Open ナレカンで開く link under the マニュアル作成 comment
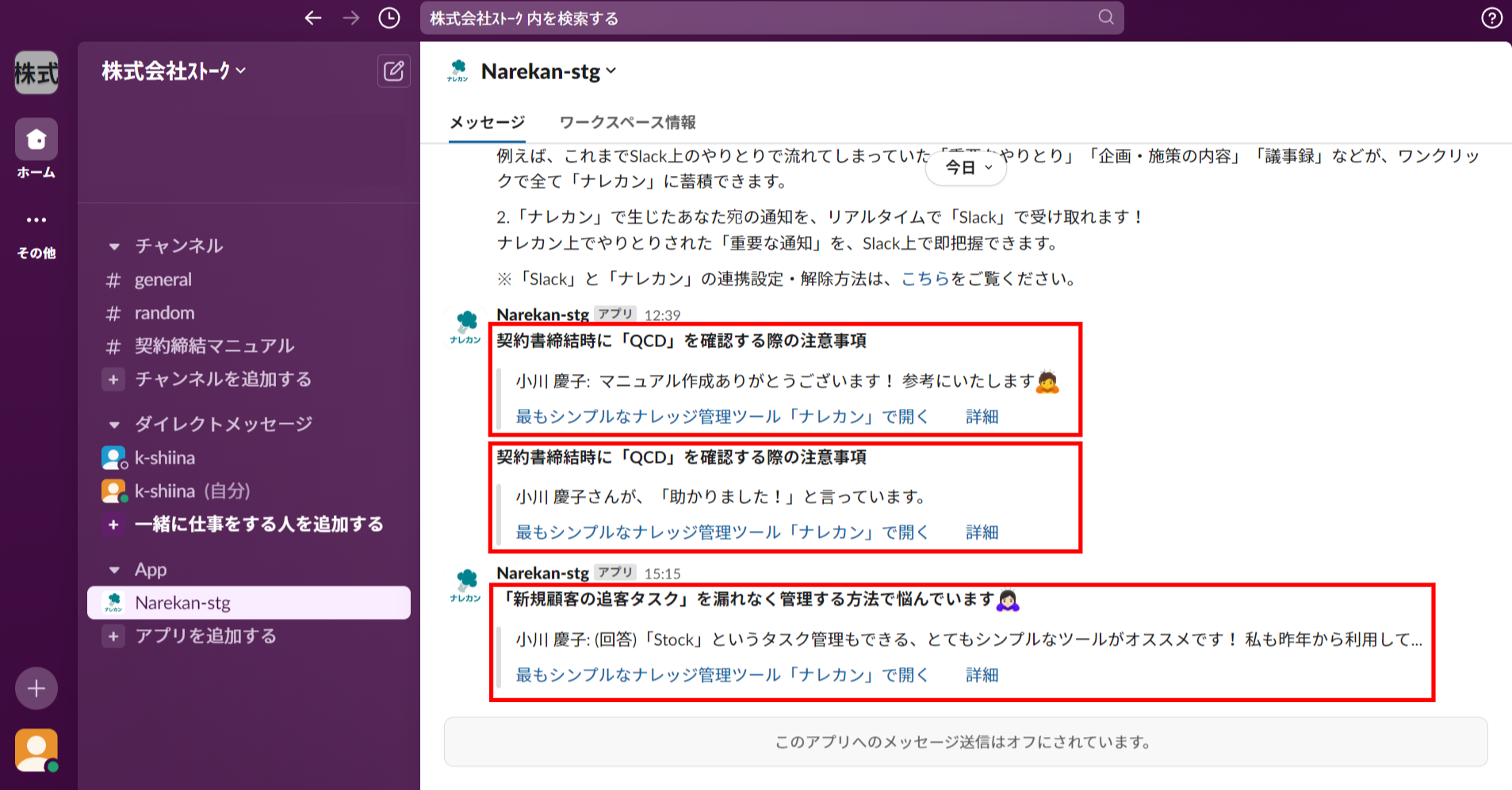Image resolution: width=1512 pixels, height=790 pixels. pos(722,417)
